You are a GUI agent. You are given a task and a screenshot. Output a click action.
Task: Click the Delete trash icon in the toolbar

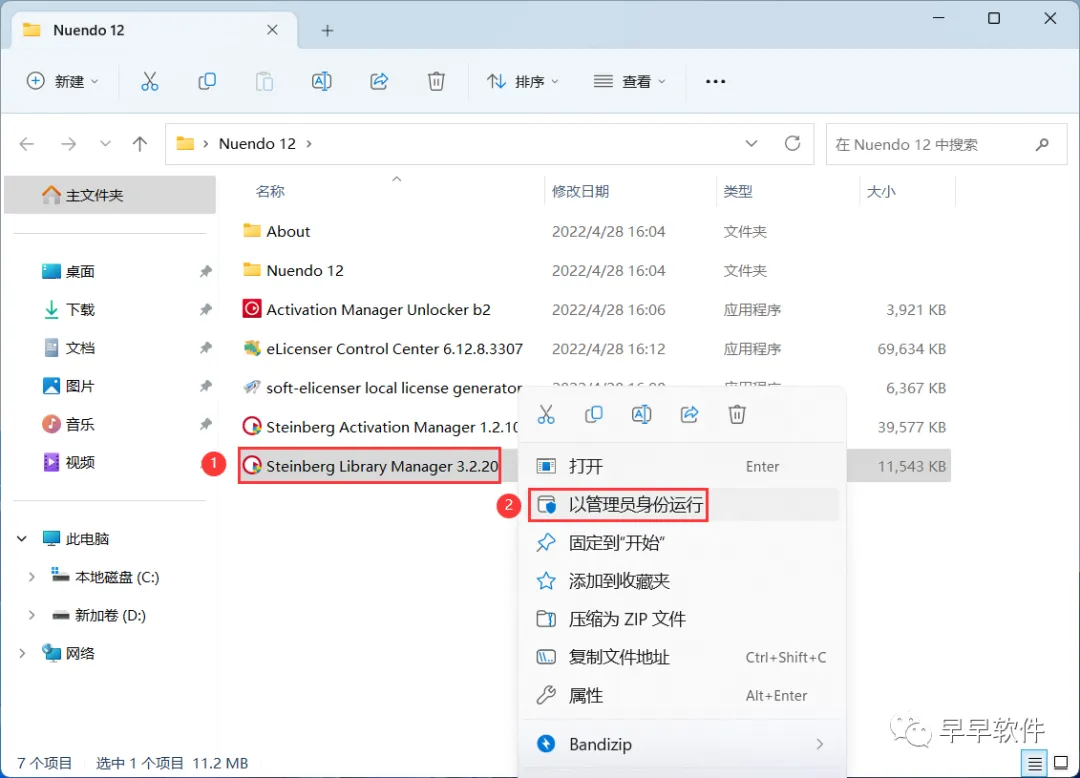coord(436,81)
